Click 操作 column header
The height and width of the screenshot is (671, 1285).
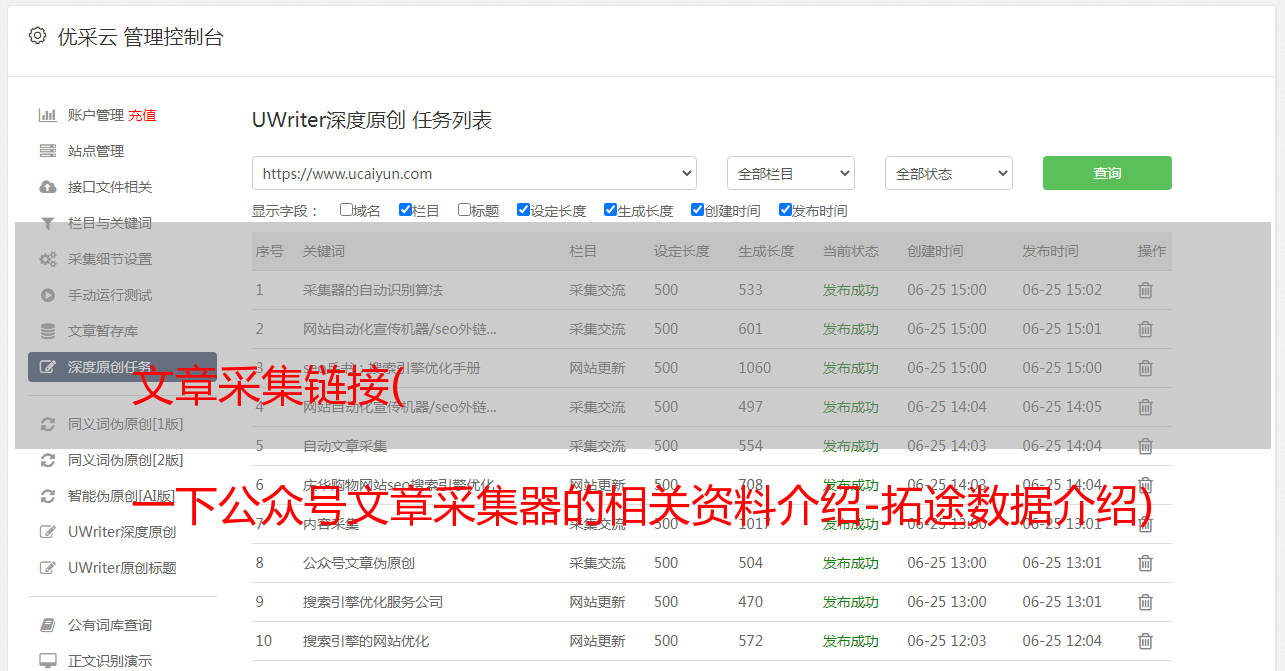tap(1152, 251)
